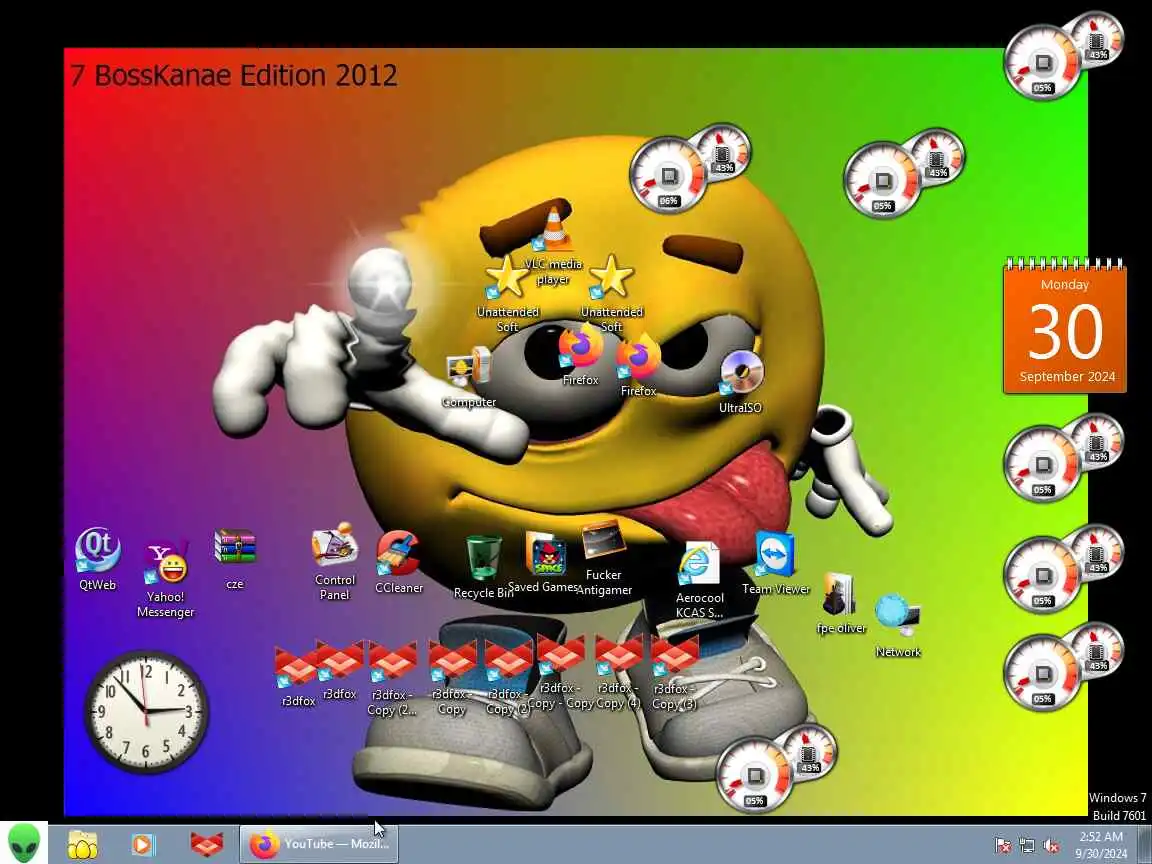Select the fpe oliver icon
1152x864 pixels.
tap(840, 604)
